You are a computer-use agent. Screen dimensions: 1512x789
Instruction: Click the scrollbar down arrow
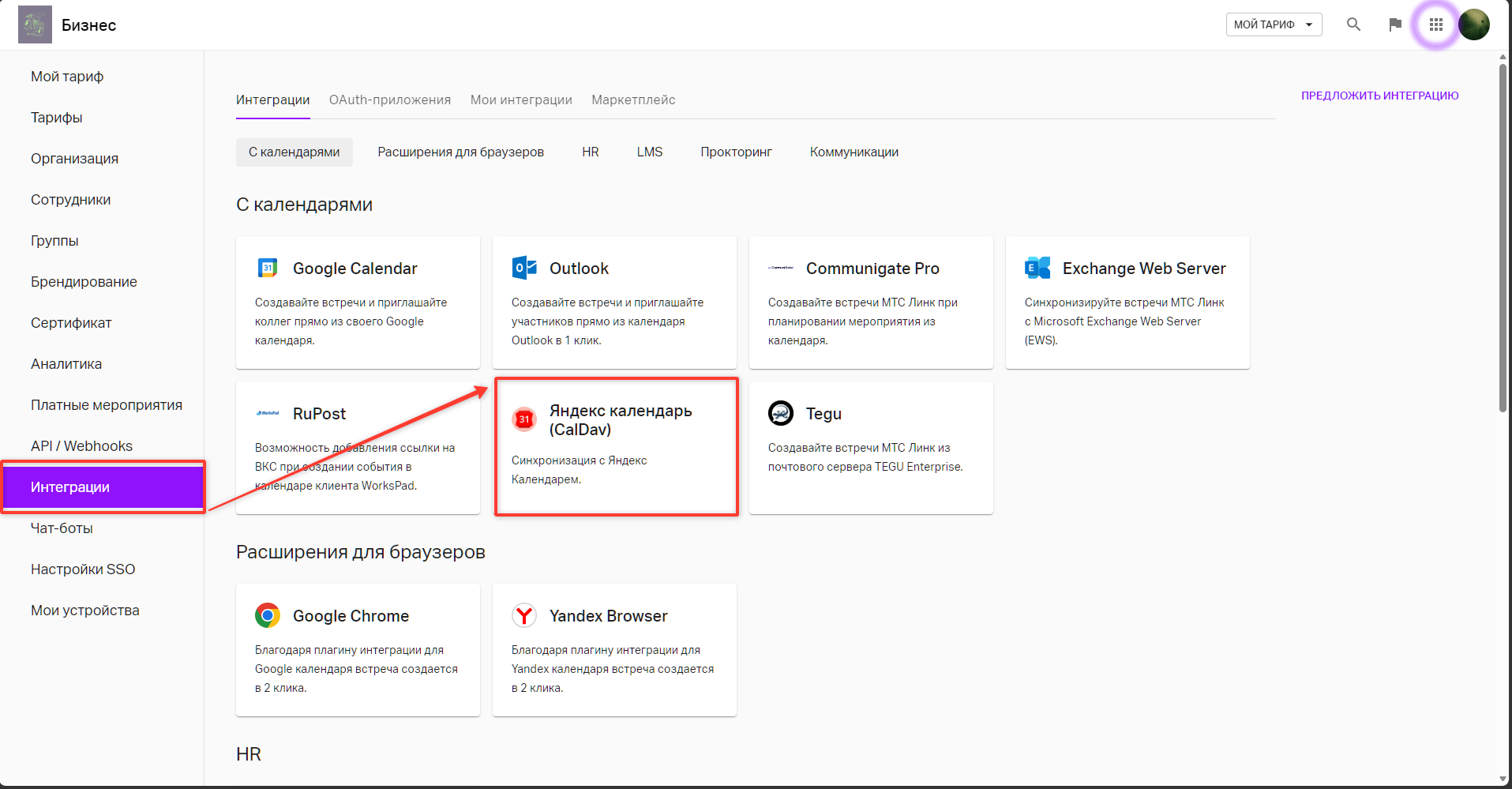tap(1503, 779)
